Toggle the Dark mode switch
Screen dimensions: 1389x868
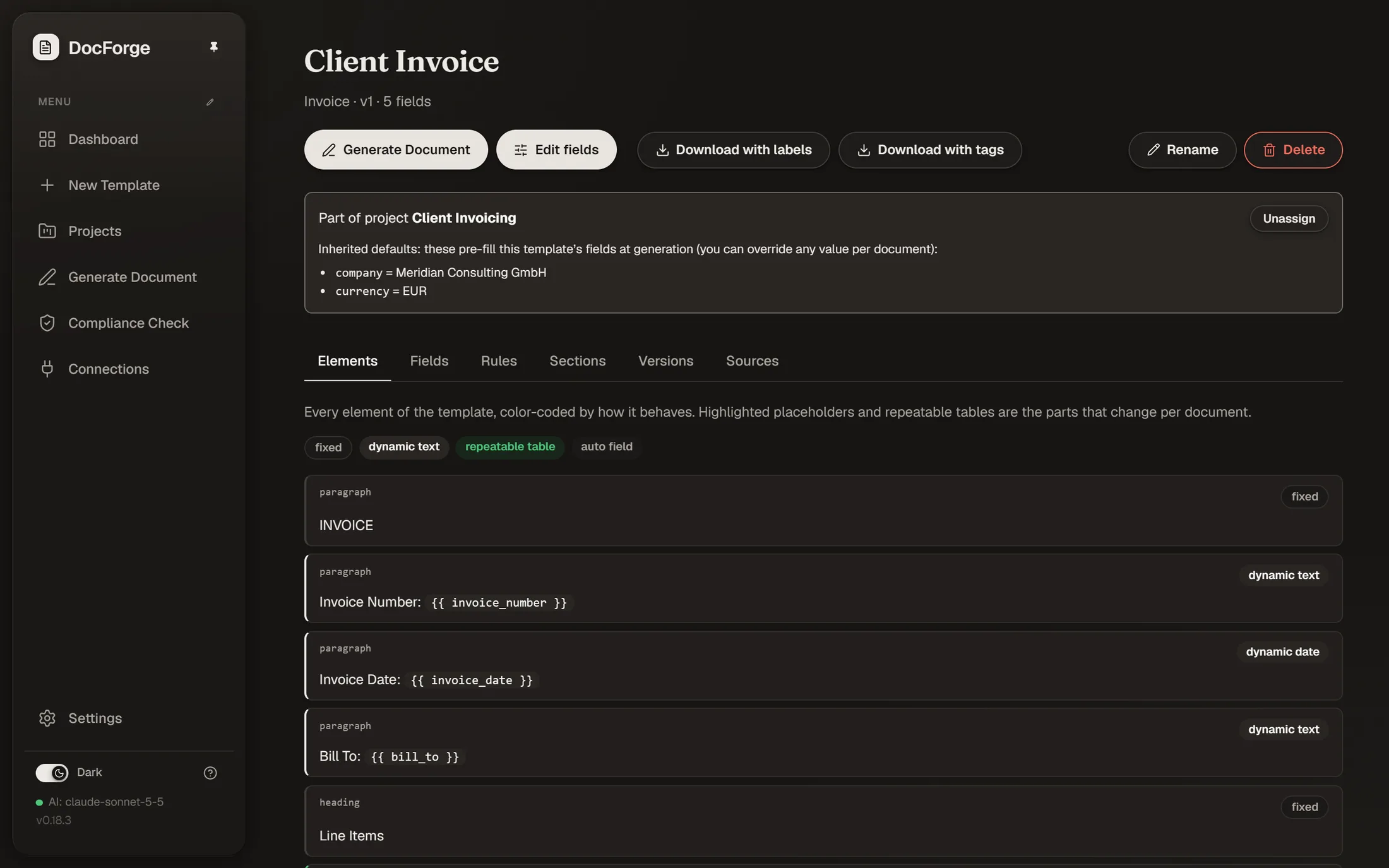(x=52, y=773)
